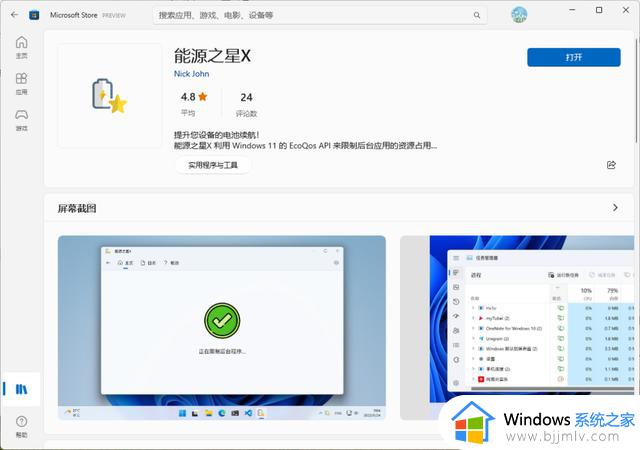Close the Microsoft Store window
640x450 pixels.
tap(626, 10)
